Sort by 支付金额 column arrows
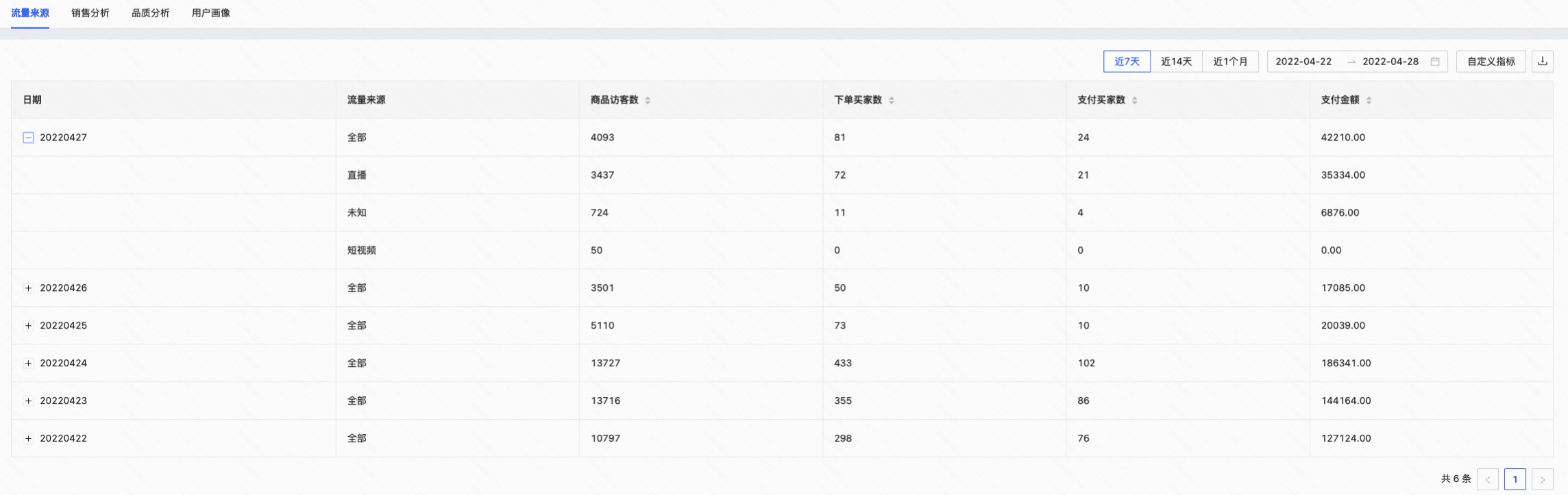Image resolution: width=1568 pixels, height=495 pixels. pos(1369,100)
